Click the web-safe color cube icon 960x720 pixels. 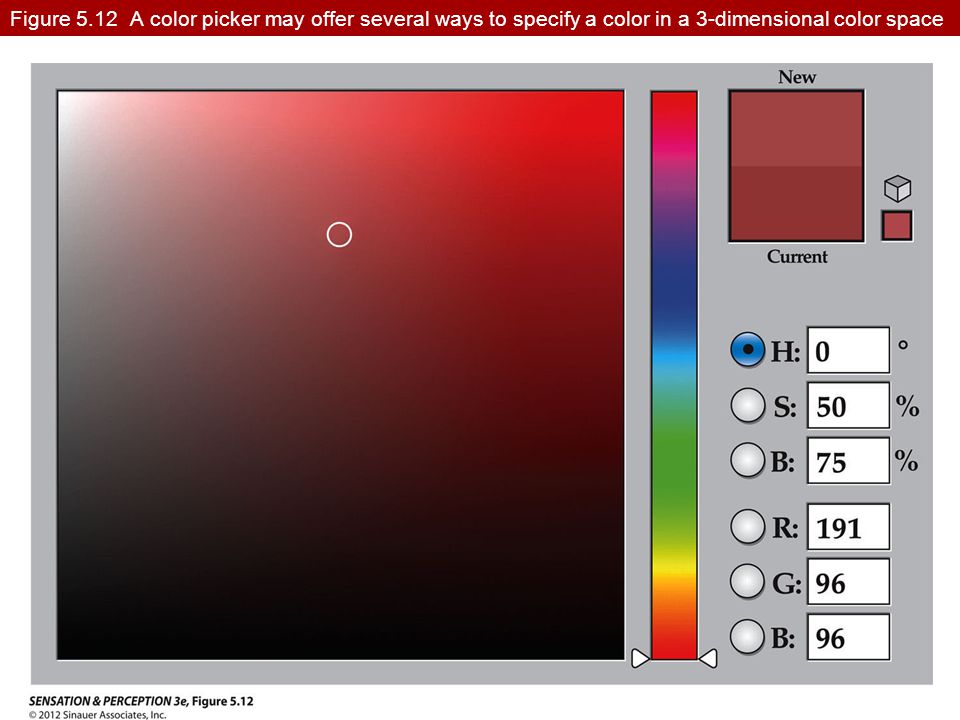click(898, 189)
